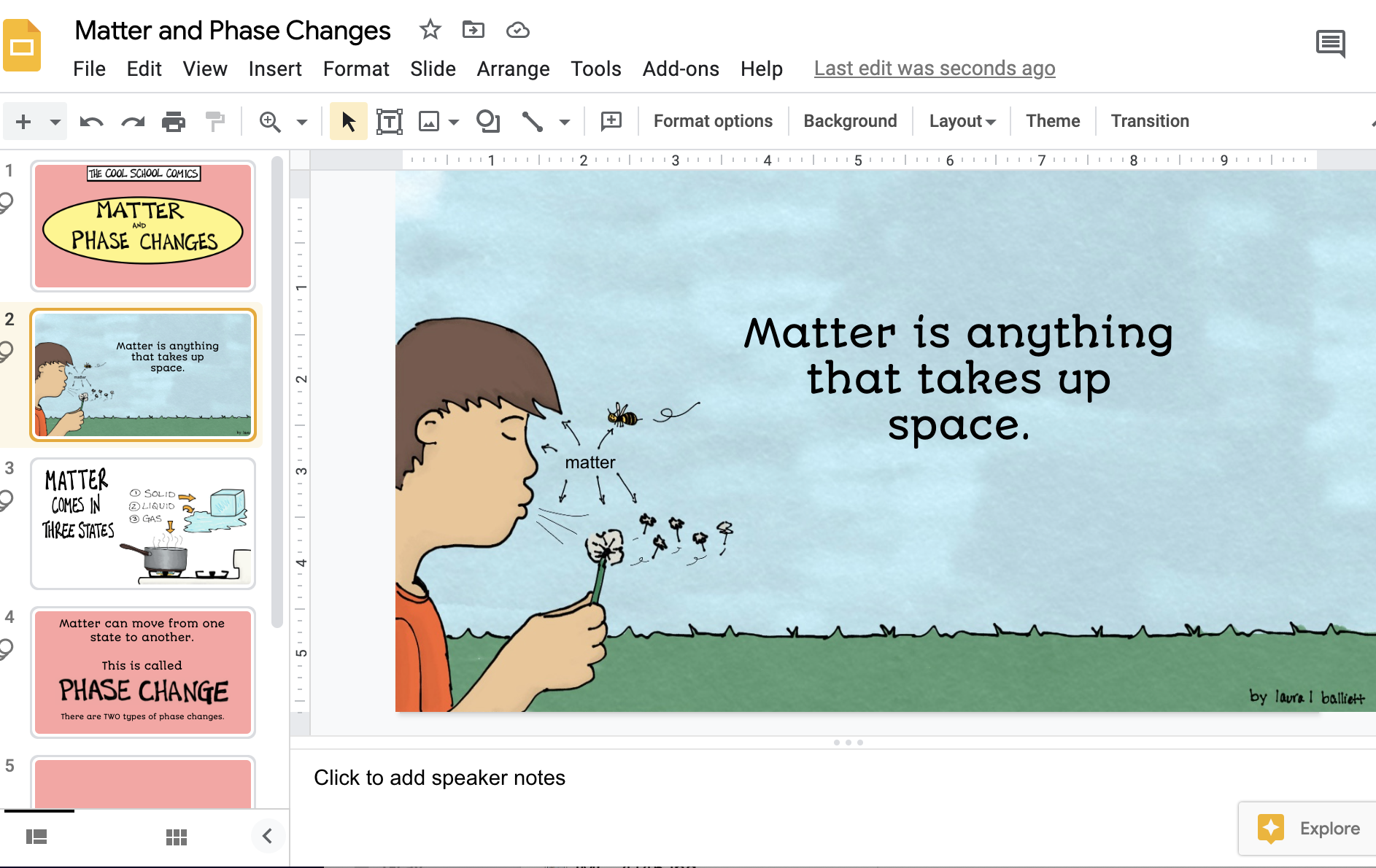1376x868 pixels.
Task: Open the Google Slides home icon
Action: tap(22, 45)
